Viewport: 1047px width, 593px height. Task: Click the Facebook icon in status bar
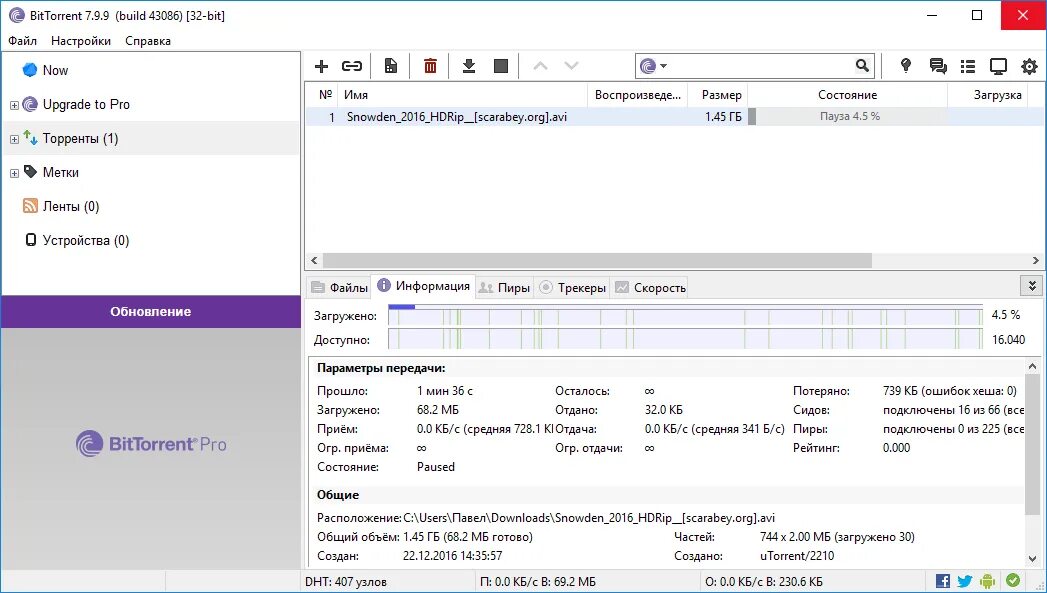point(943,581)
